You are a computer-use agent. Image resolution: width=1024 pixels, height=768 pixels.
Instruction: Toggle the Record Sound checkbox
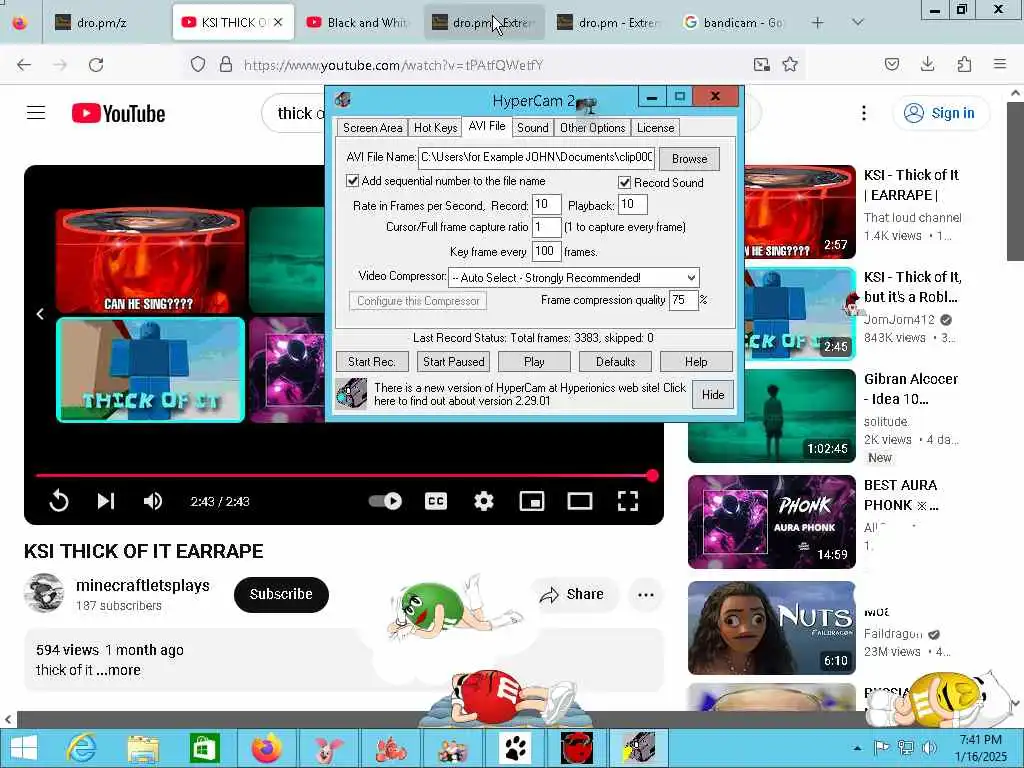[x=624, y=183]
